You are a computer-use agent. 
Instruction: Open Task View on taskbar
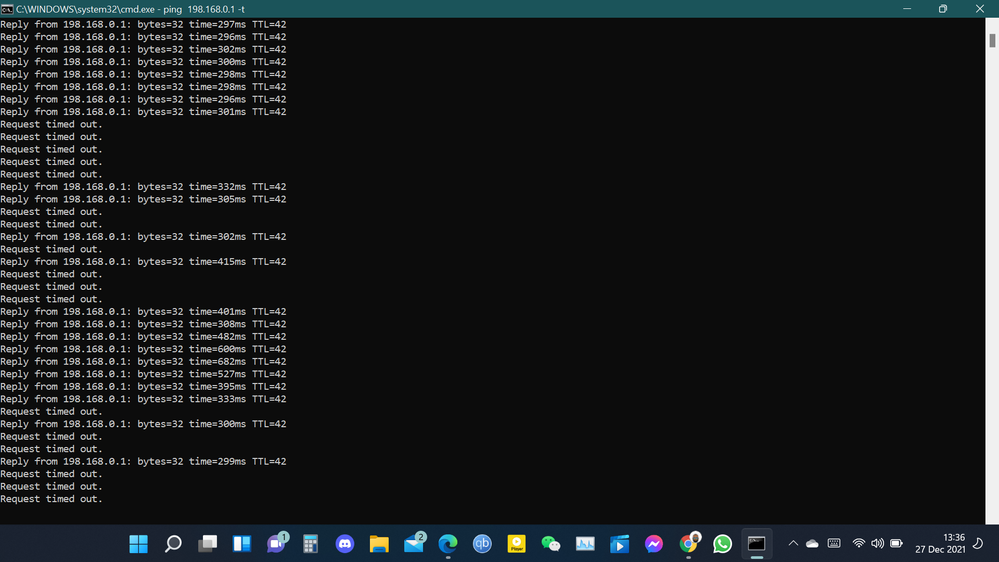click(x=207, y=544)
